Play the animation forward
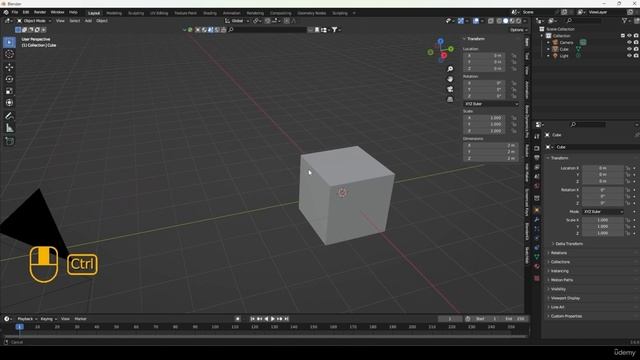640x360 pixels. pyautogui.click(x=273, y=319)
